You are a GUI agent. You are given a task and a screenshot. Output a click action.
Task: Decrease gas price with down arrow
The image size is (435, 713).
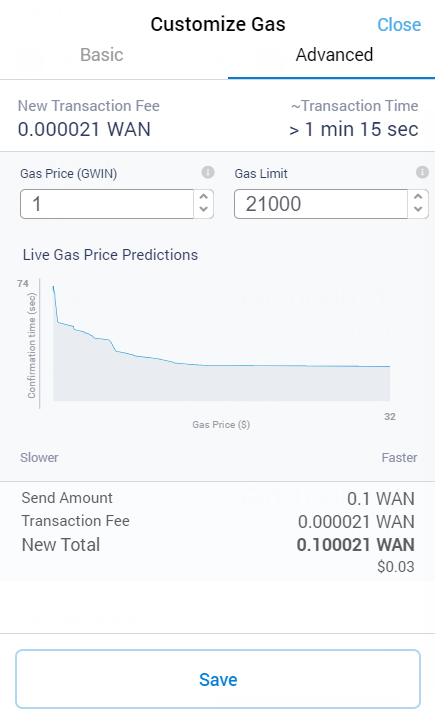[x=204, y=210]
